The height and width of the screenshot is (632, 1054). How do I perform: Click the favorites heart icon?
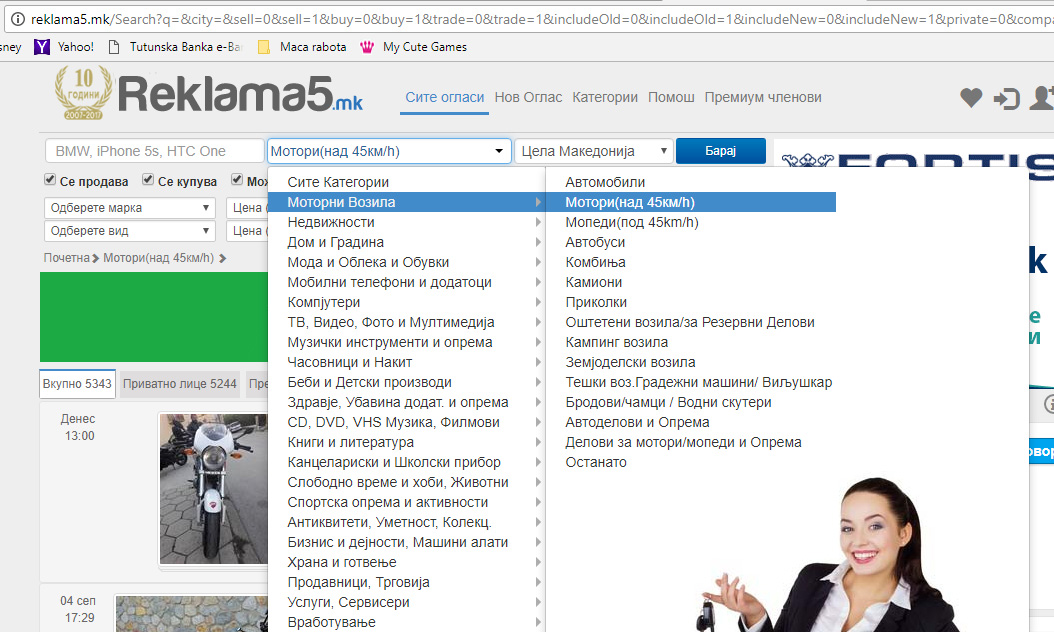(x=971, y=97)
